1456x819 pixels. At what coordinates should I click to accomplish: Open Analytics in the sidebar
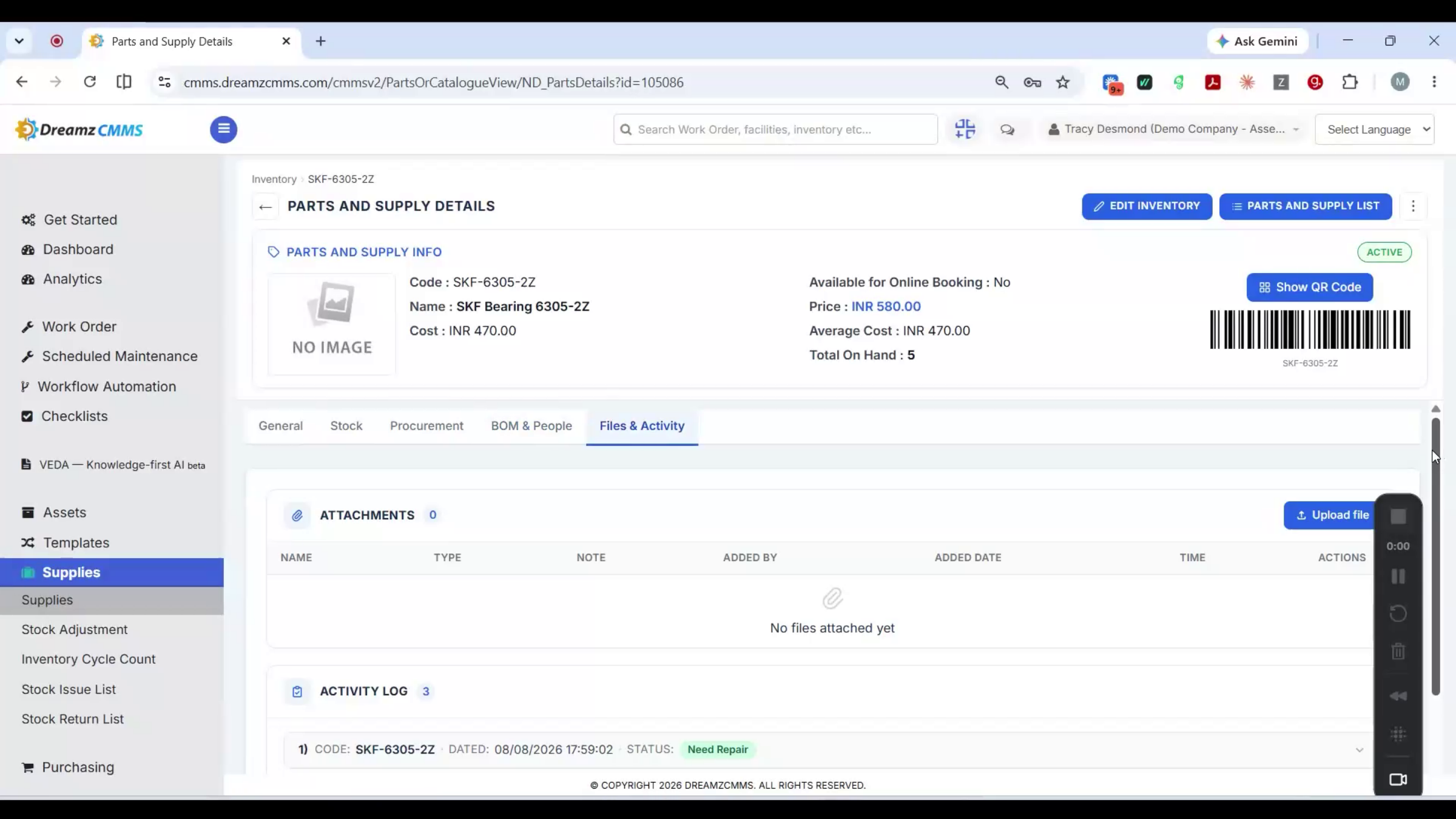72,279
